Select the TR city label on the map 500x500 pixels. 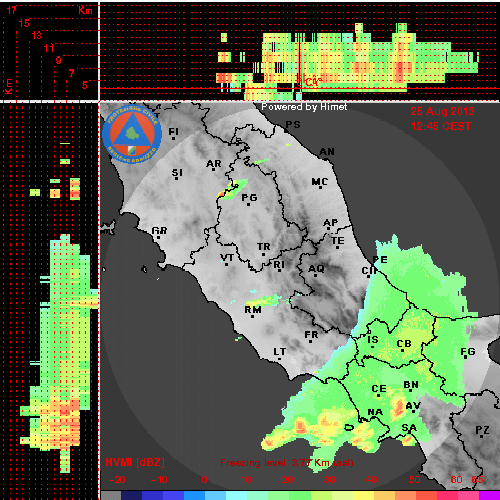click(264, 247)
